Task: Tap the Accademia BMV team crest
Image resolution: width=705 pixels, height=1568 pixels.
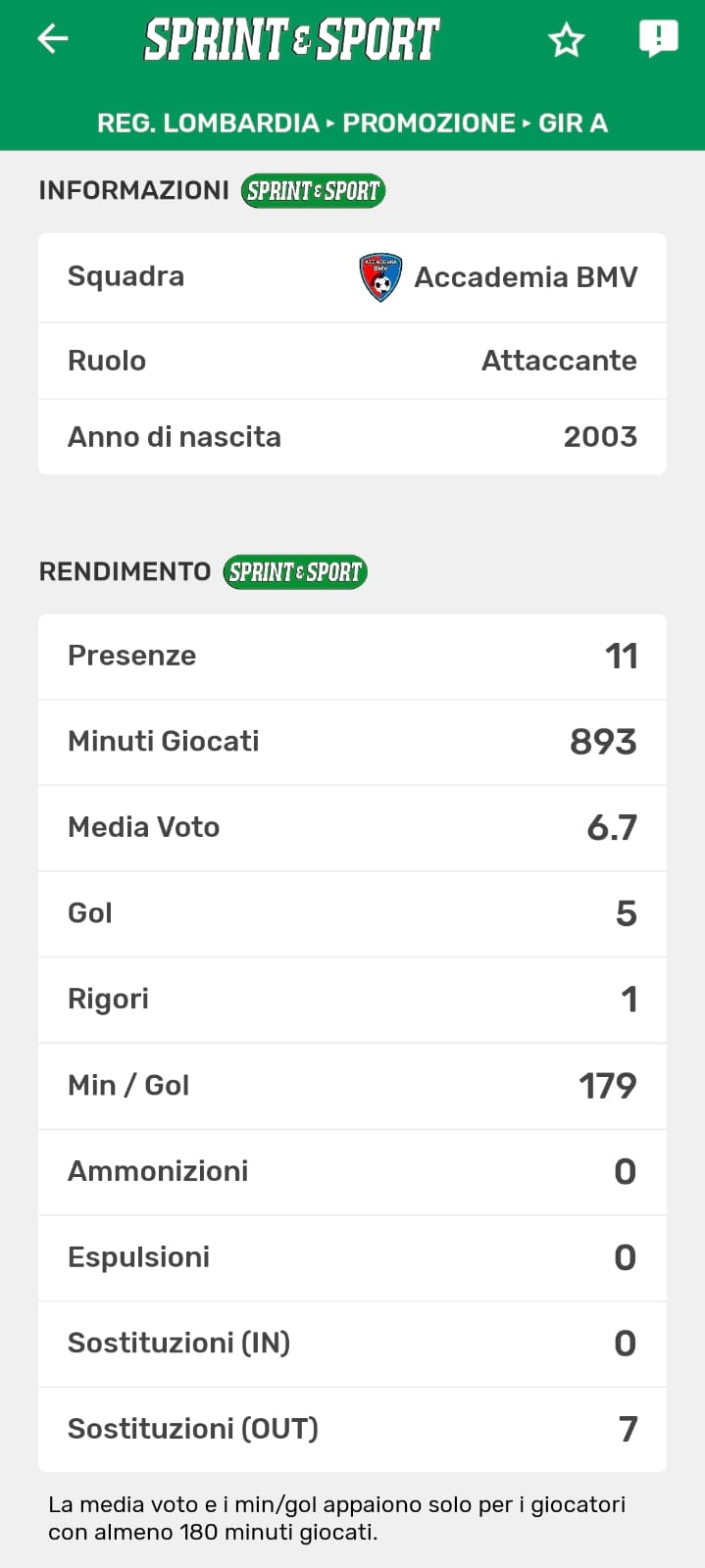Action: [380, 277]
